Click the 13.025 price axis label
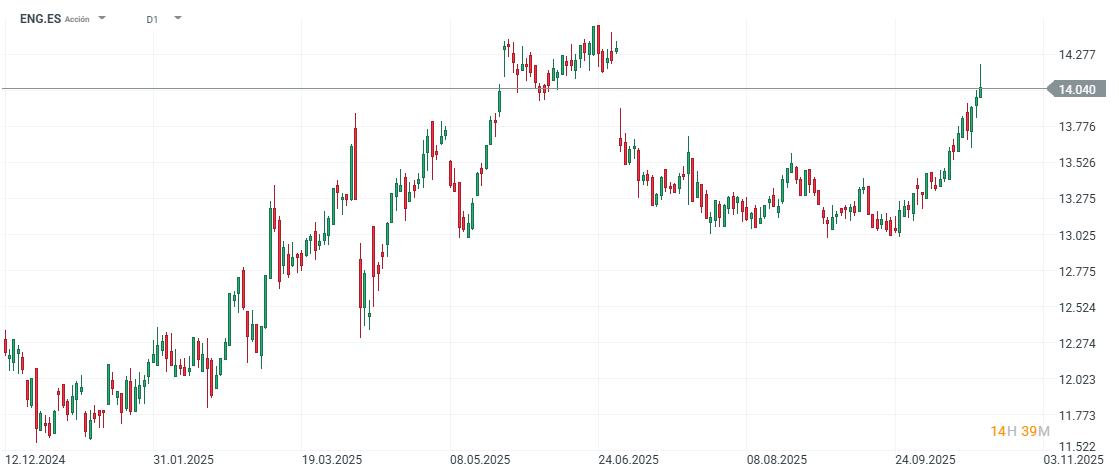This screenshot has height=476, width=1119. (1077, 235)
